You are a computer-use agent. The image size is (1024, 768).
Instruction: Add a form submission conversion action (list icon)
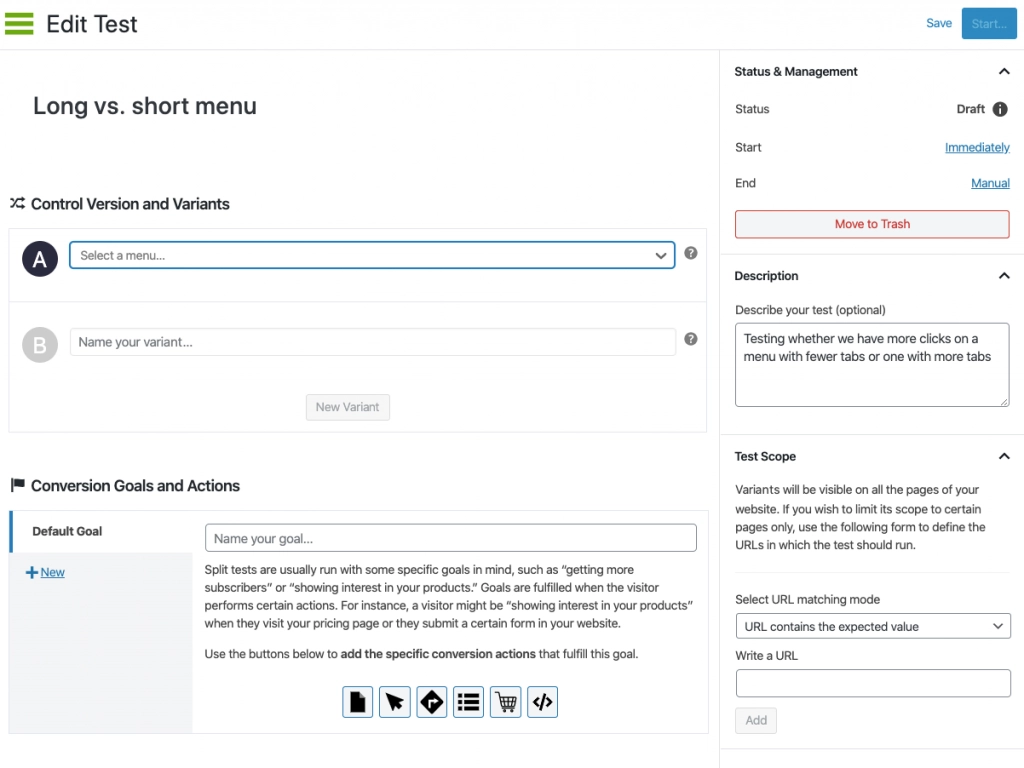click(468, 702)
